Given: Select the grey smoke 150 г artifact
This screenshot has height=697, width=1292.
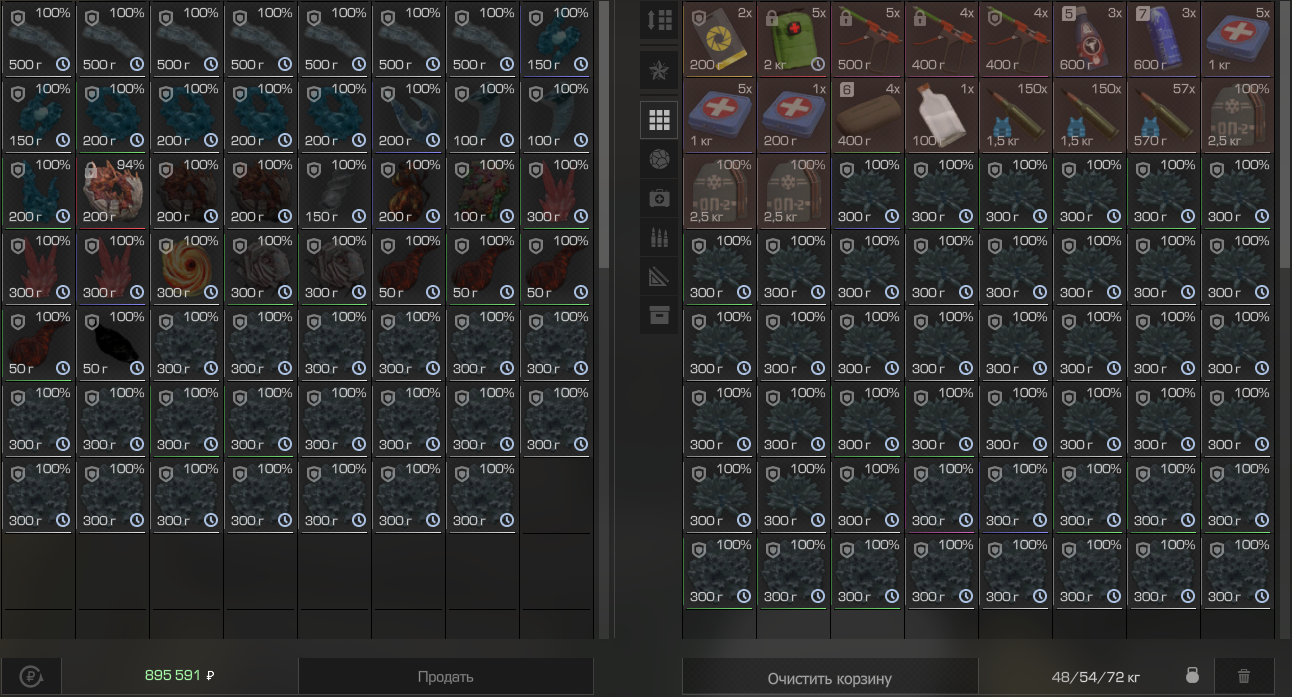Looking at the screenshot, I should 335,191.
